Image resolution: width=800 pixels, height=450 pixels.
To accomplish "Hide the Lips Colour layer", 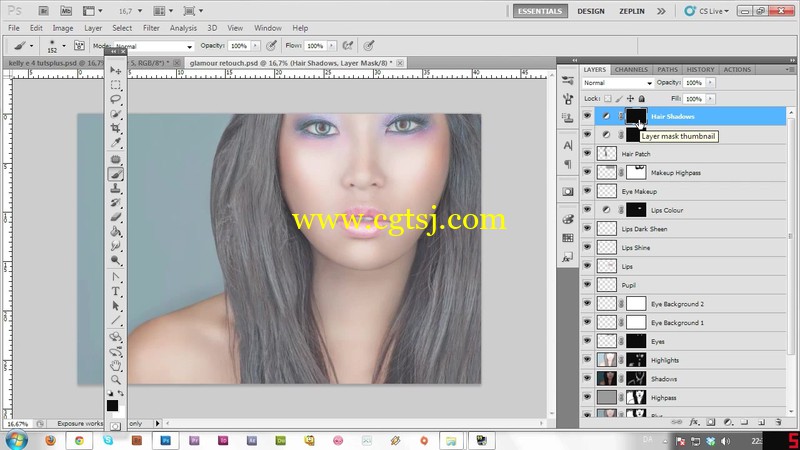I will (587, 210).
